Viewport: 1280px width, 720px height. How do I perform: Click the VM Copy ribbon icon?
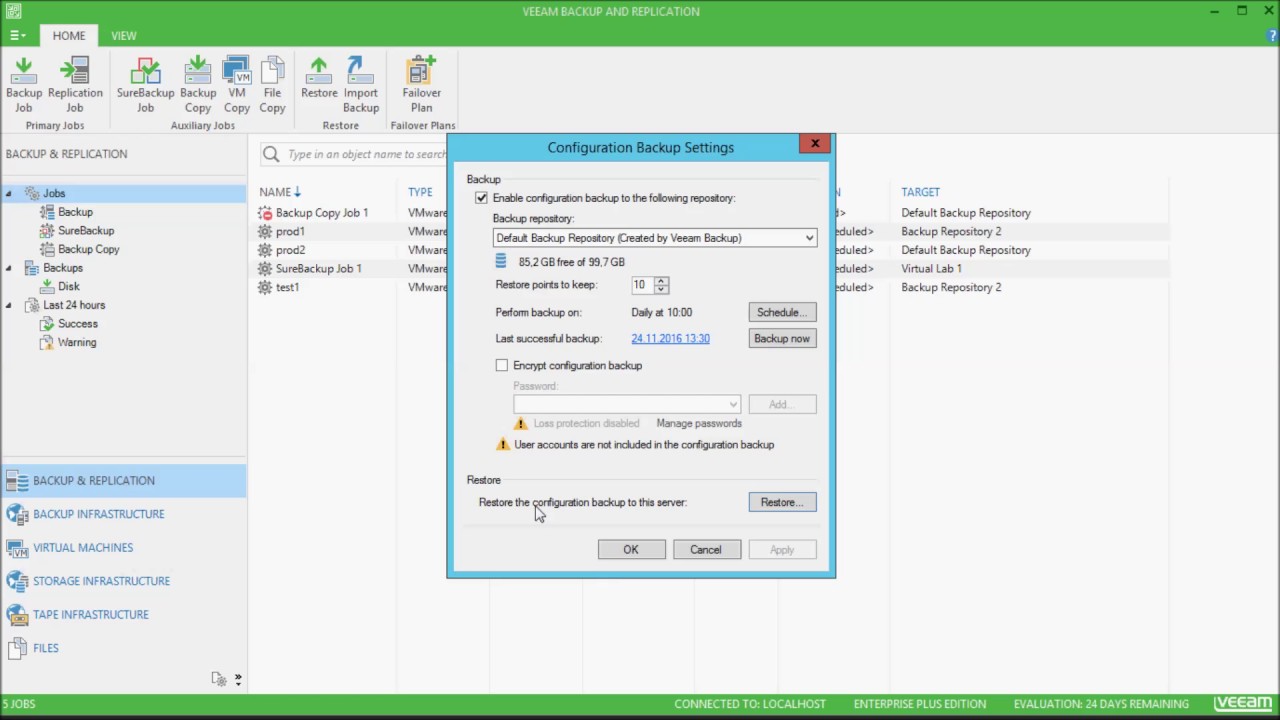point(237,85)
